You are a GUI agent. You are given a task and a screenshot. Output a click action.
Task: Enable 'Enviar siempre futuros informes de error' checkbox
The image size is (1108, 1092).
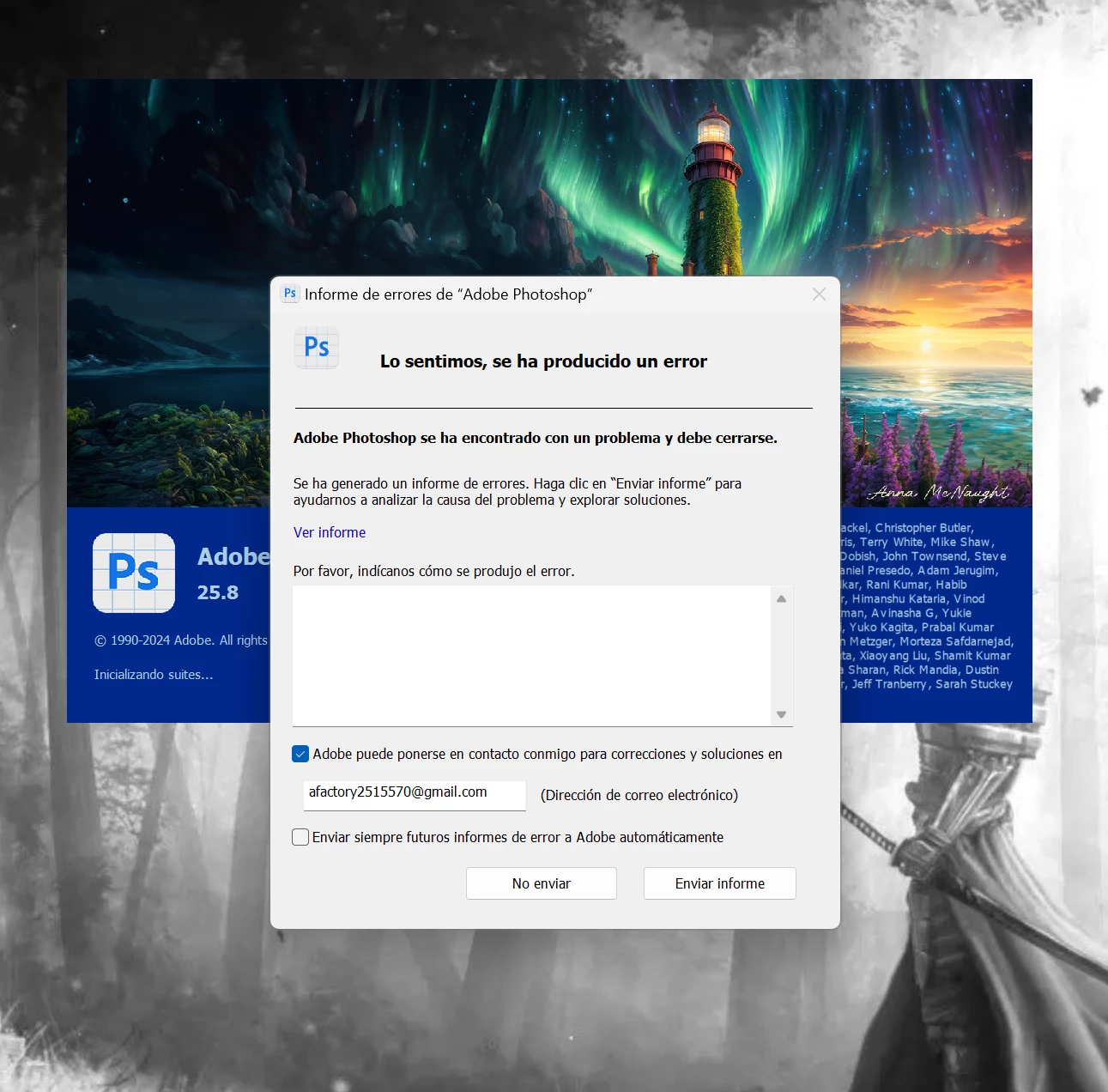tap(300, 837)
